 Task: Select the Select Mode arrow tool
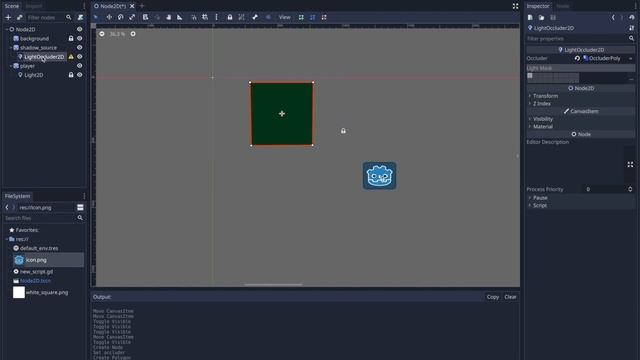tap(96, 17)
